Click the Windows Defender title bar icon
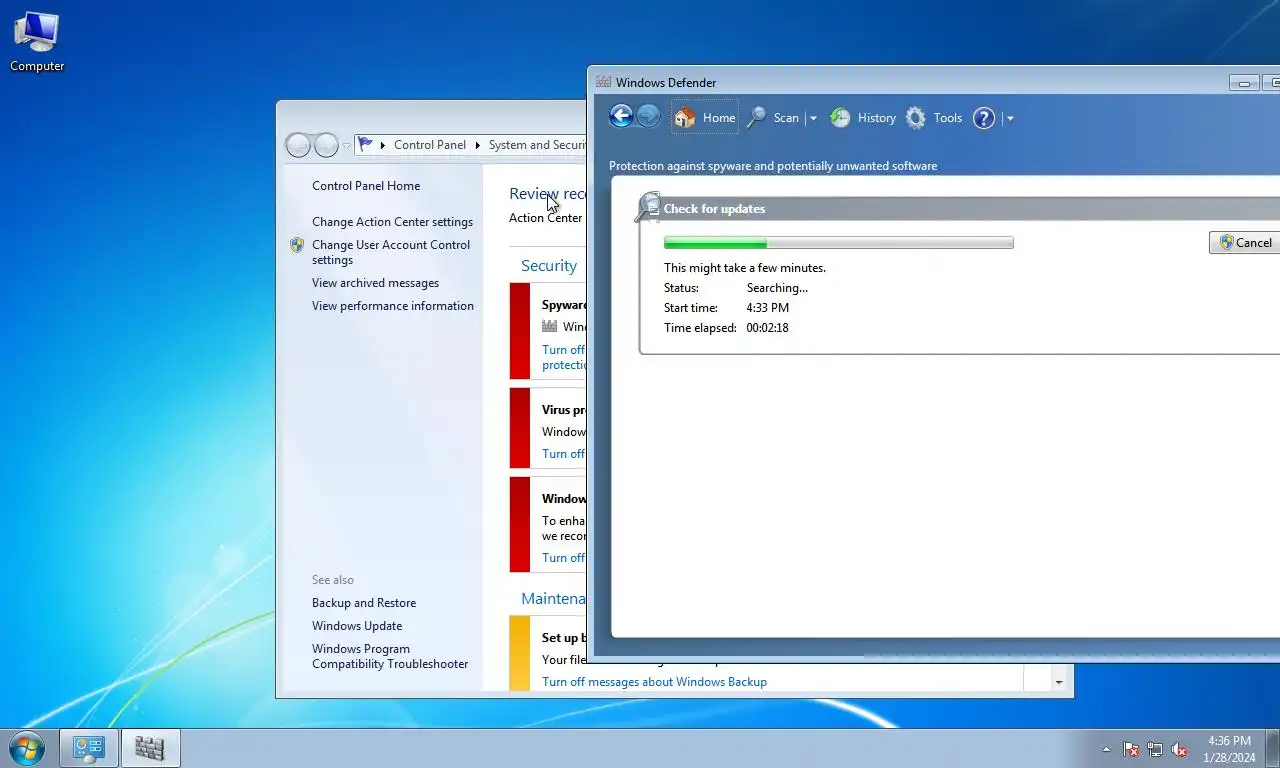The height and width of the screenshot is (768, 1280). (603, 82)
